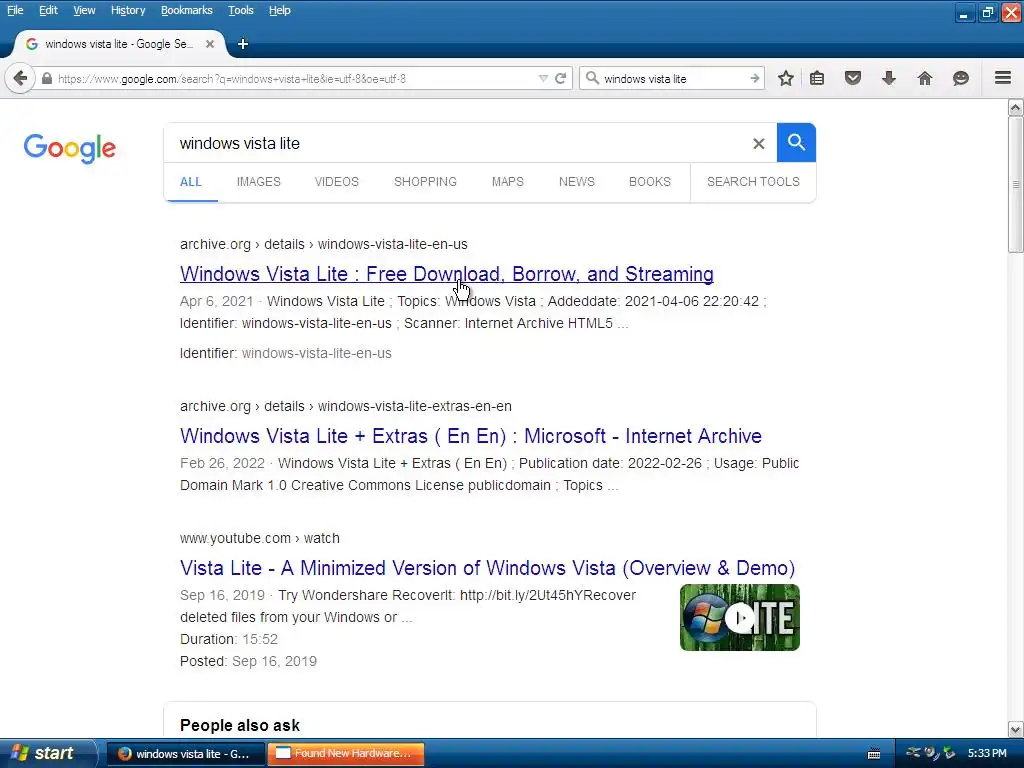Go to Home page icon
The width and height of the screenshot is (1024, 768).
[925, 78]
